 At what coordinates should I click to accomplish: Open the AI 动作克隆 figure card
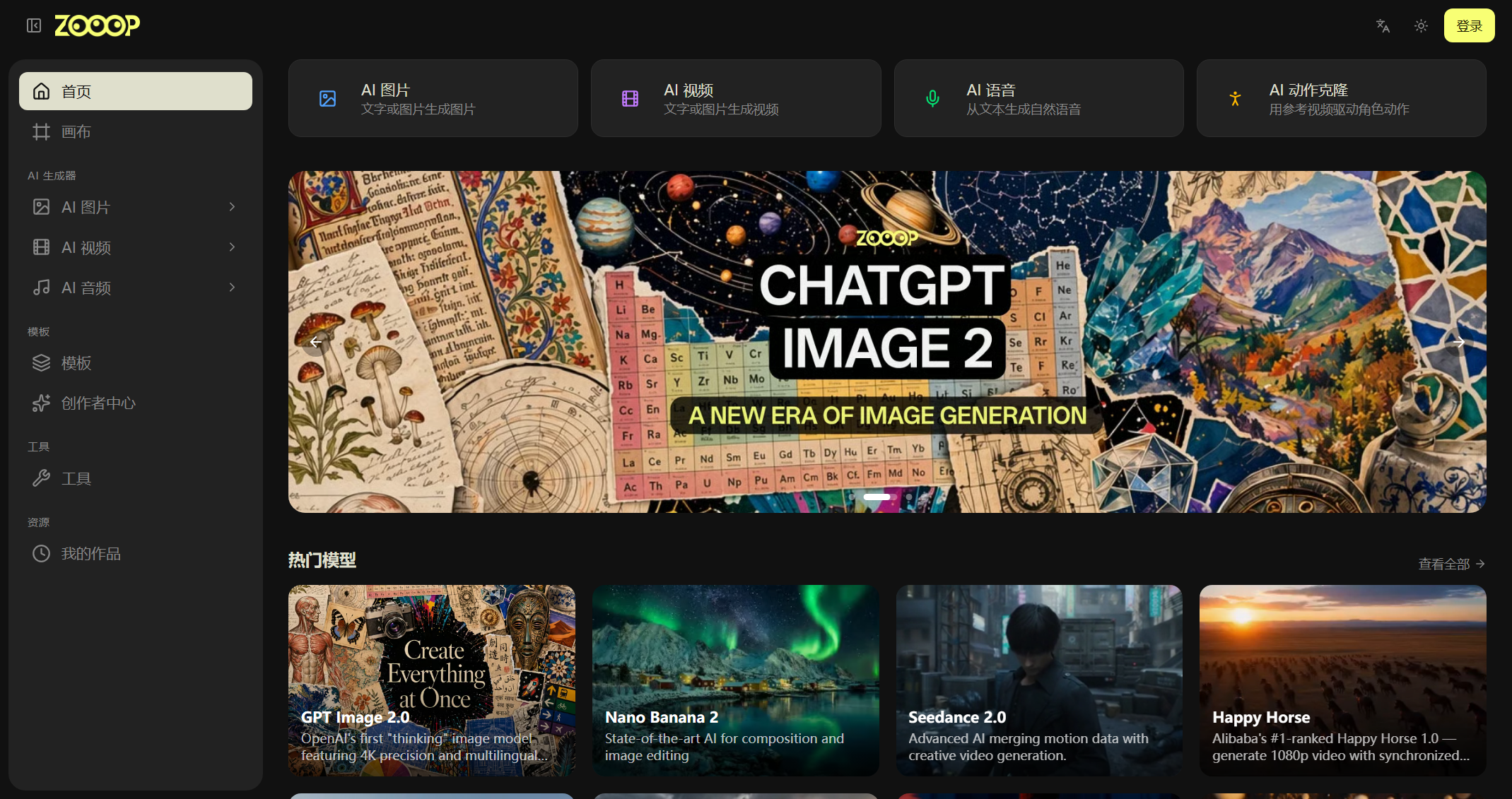[1341, 98]
